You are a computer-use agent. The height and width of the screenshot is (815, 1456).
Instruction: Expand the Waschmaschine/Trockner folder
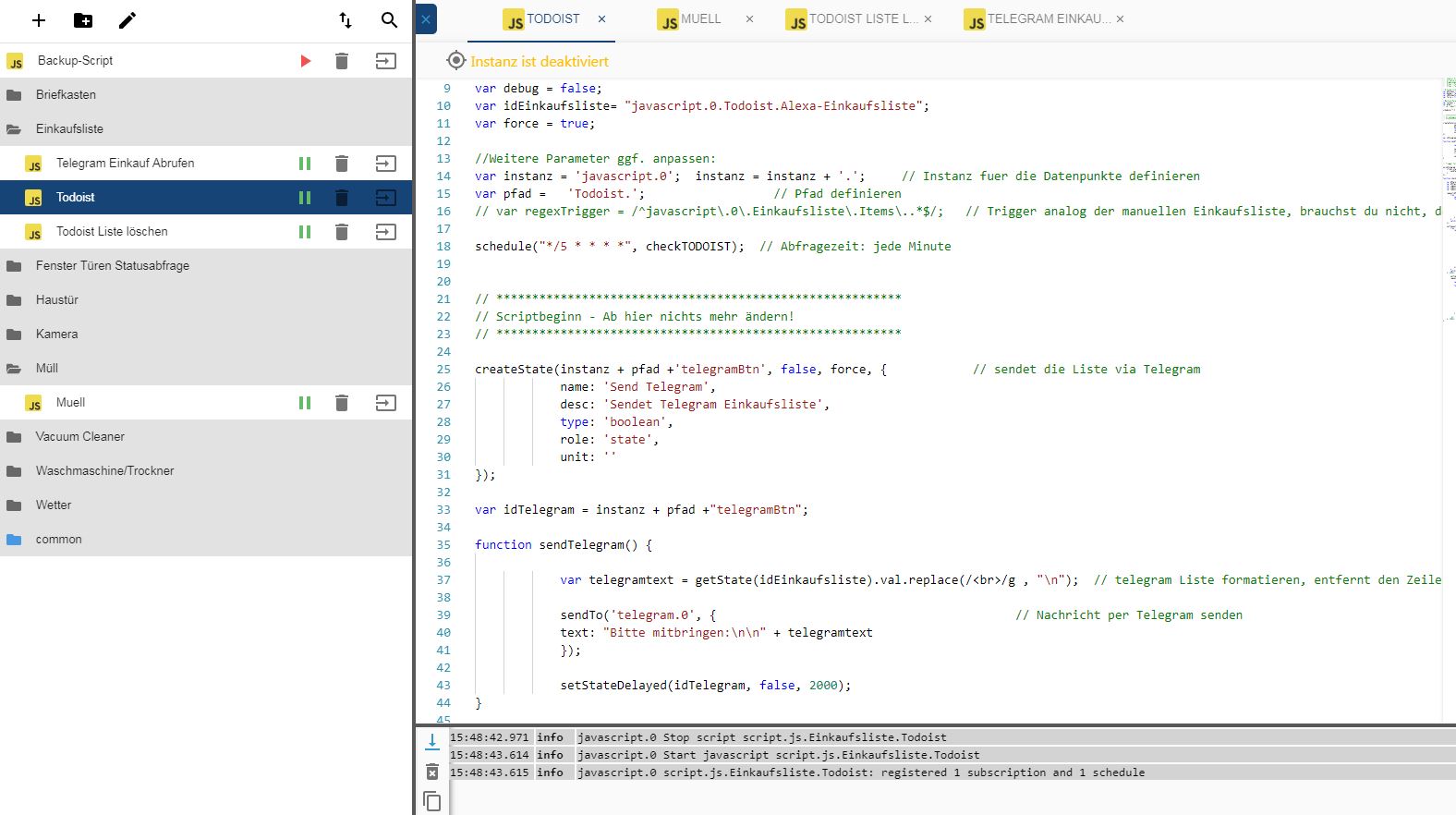pos(104,471)
